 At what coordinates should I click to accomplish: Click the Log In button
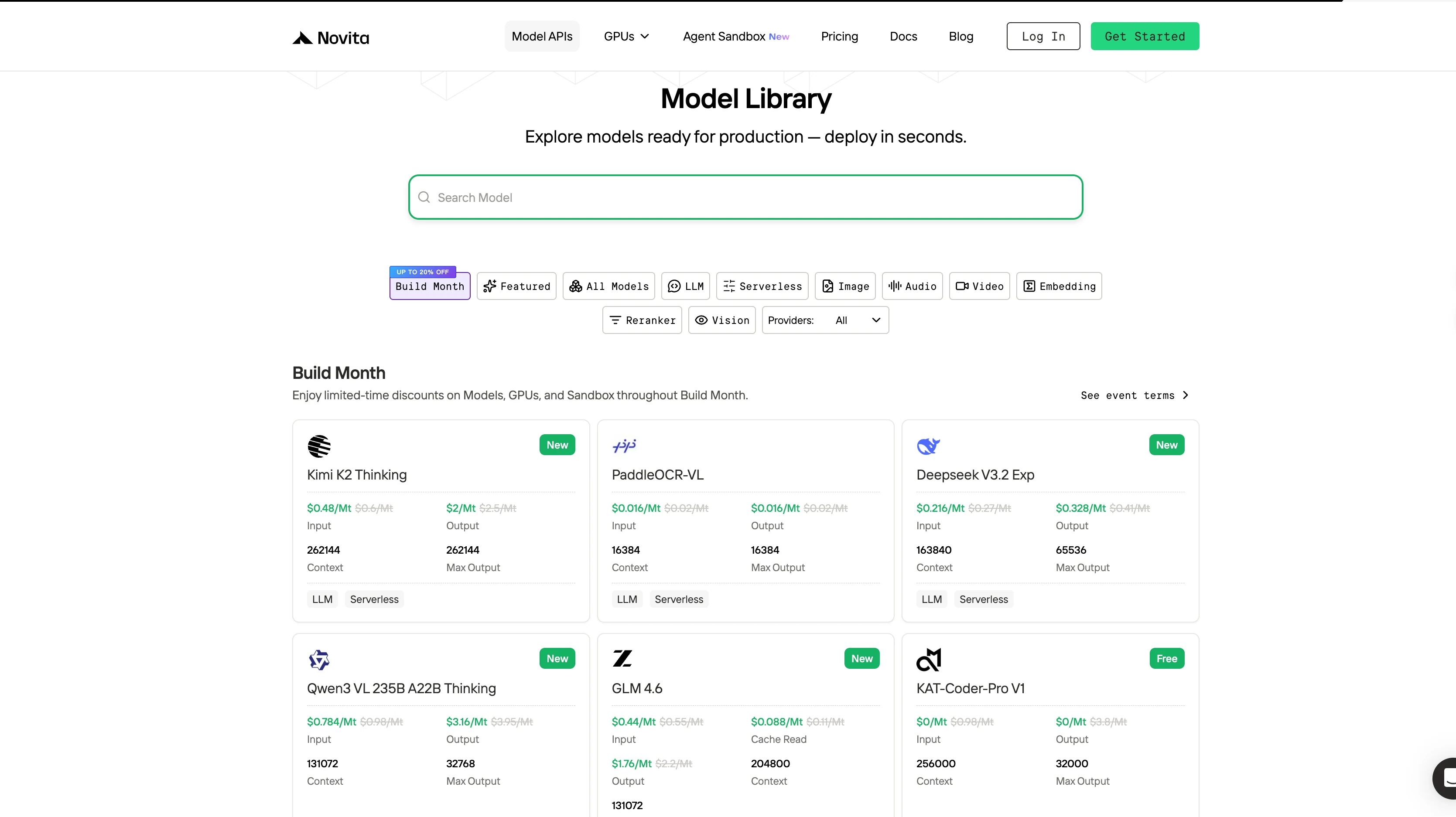coord(1043,36)
